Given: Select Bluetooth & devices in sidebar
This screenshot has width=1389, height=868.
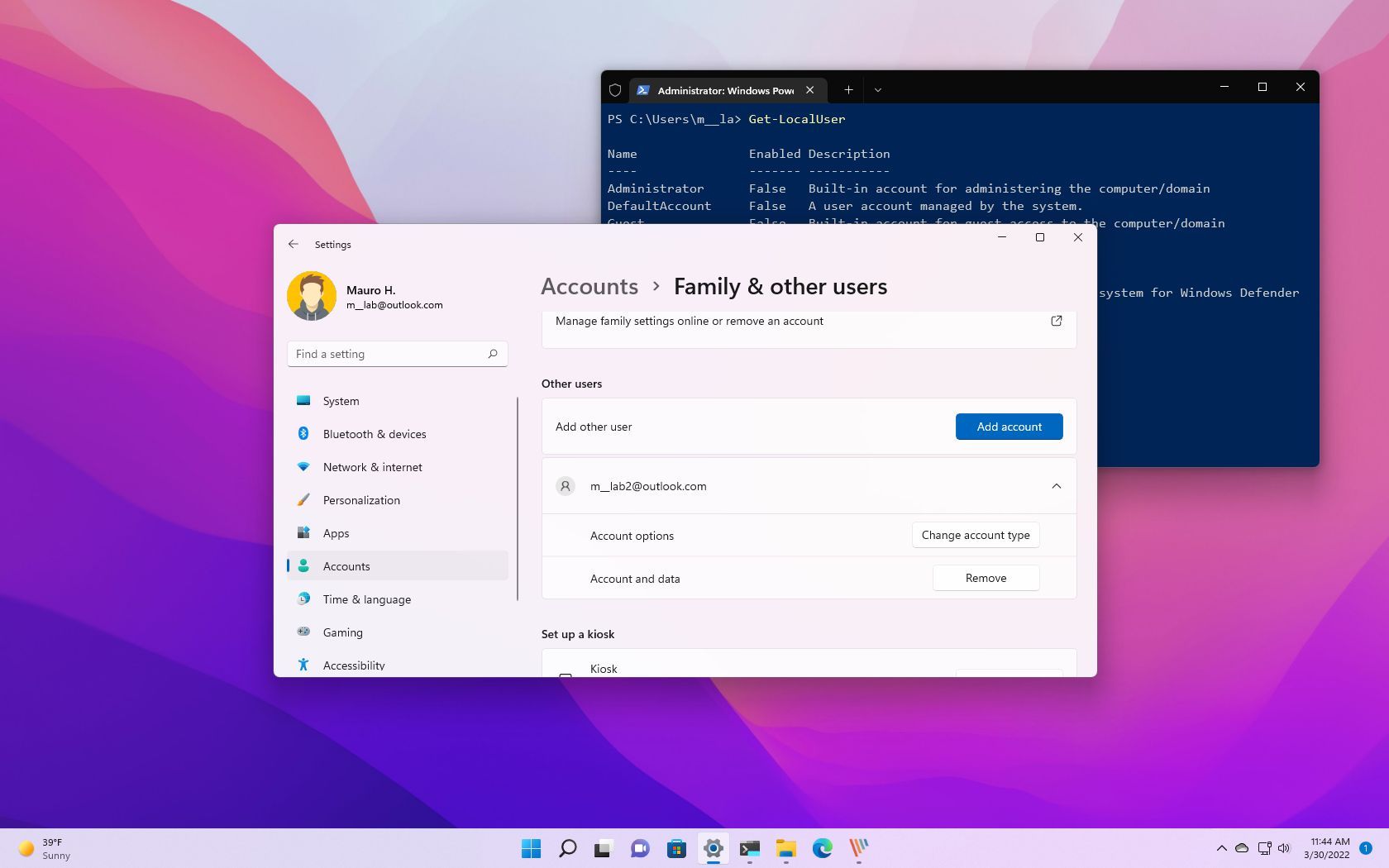Looking at the screenshot, I should [x=375, y=434].
